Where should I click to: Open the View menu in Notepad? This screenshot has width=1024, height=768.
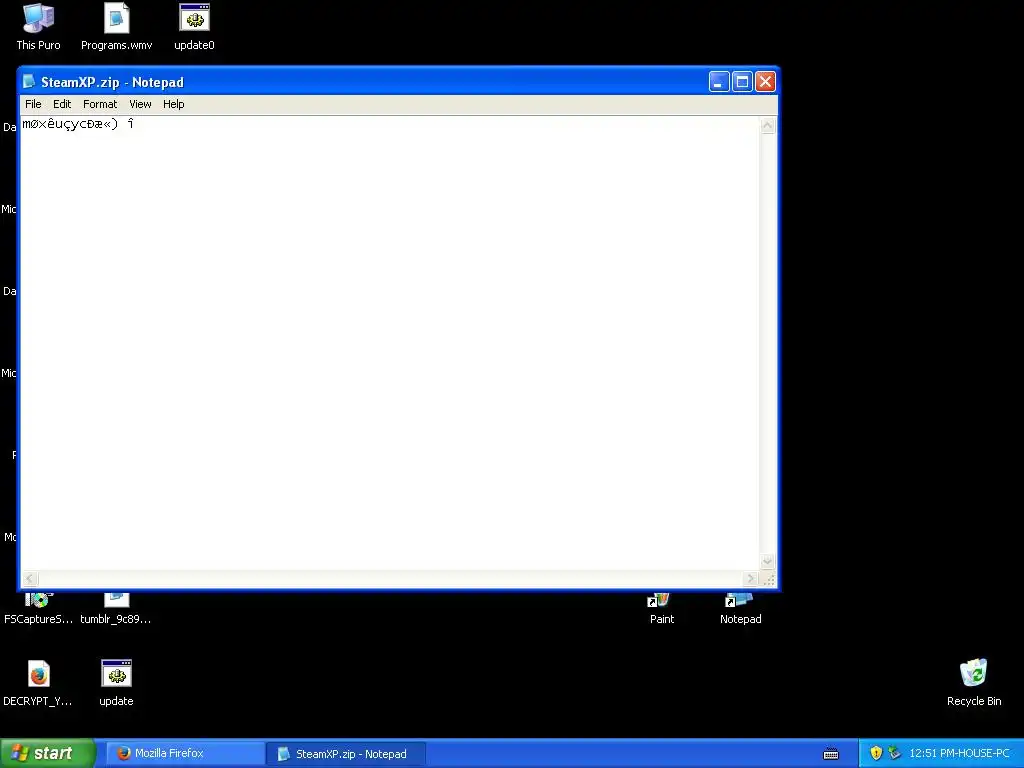point(140,104)
